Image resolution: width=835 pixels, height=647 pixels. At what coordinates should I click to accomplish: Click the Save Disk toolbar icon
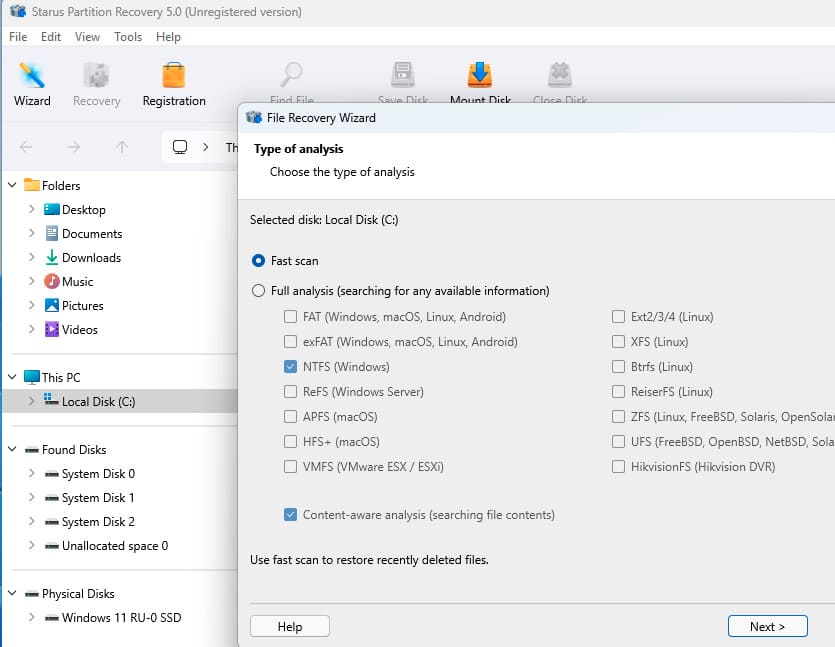pos(403,75)
